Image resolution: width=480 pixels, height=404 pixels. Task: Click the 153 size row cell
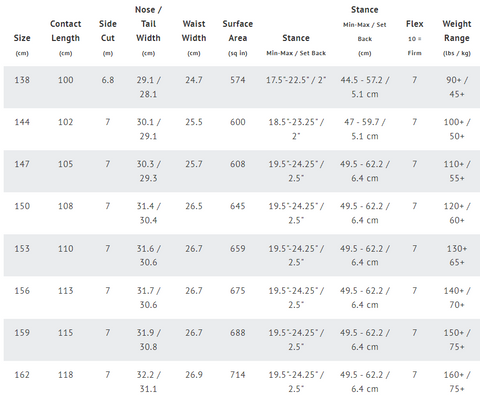tap(22, 249)
